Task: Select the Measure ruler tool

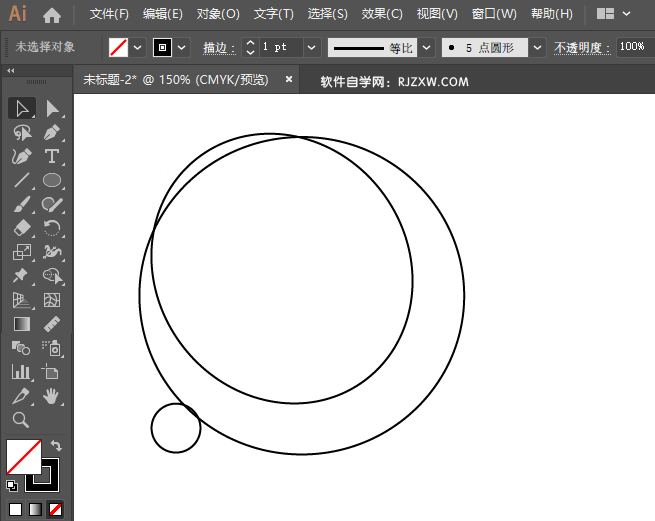Action: pyautogui.click(x=52, y=324)
